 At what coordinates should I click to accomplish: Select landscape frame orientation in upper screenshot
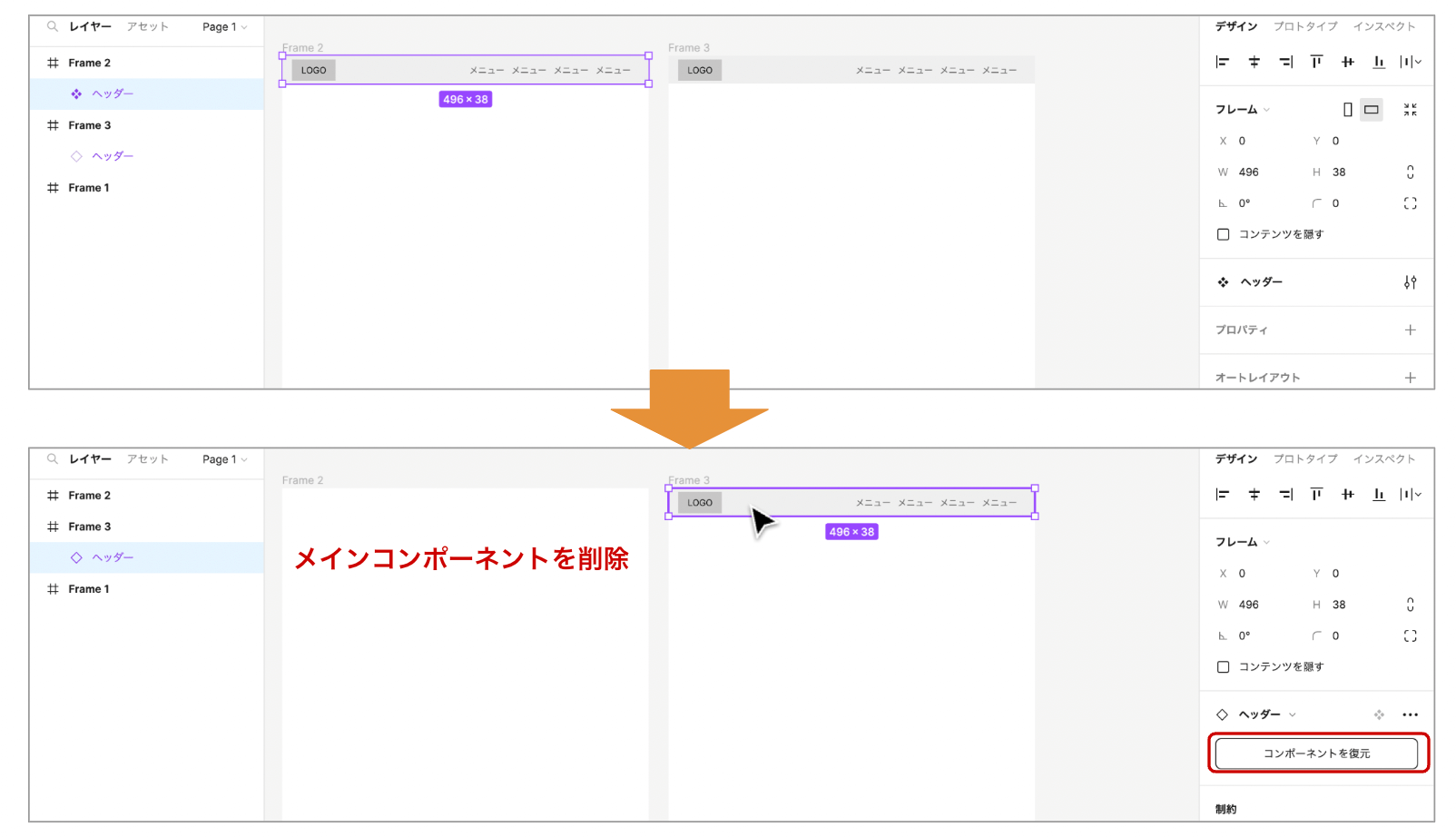coord(1372,110)
